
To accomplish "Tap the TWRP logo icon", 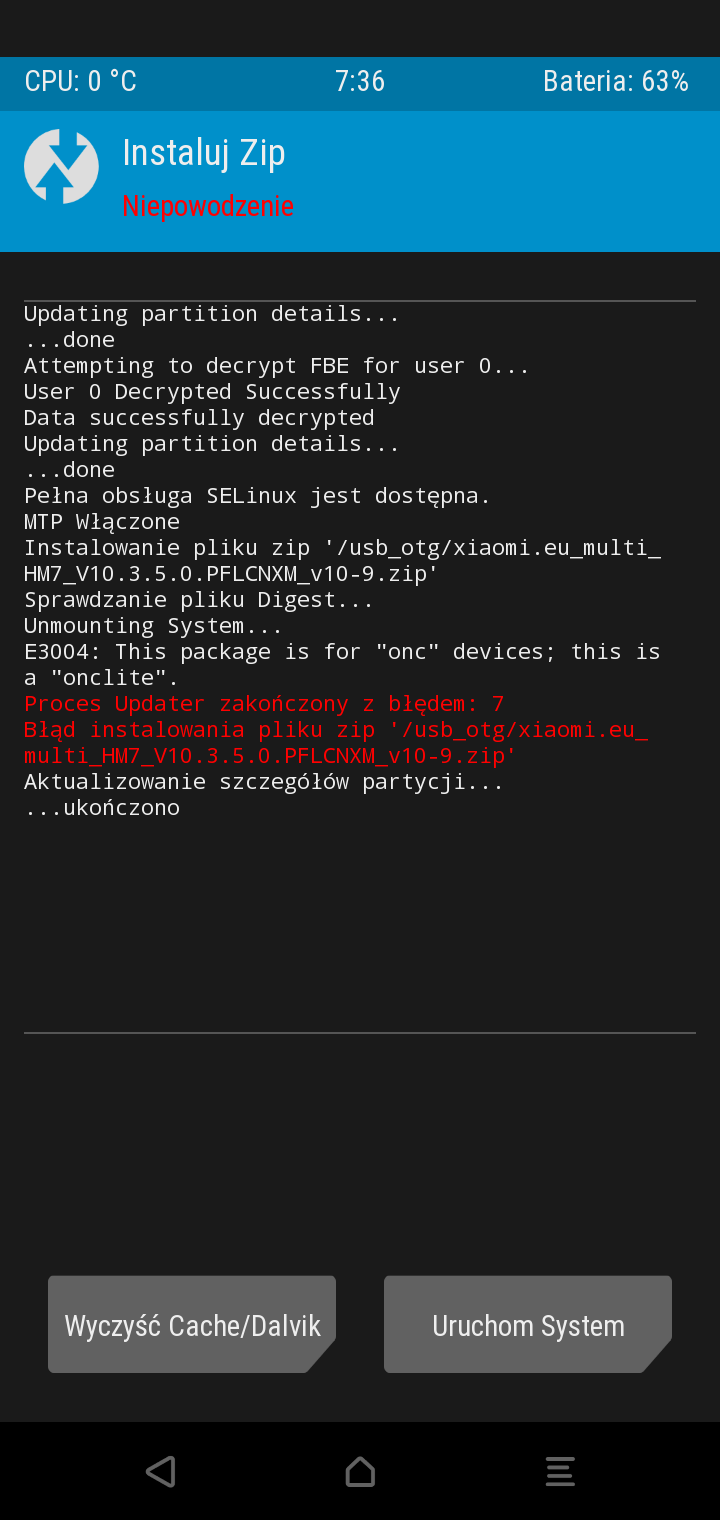I will click(x=61, y=167).
